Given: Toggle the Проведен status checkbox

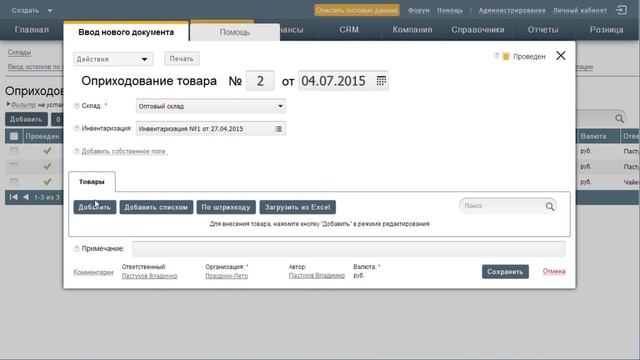Looking at the screenshot, I should point(506,56).
